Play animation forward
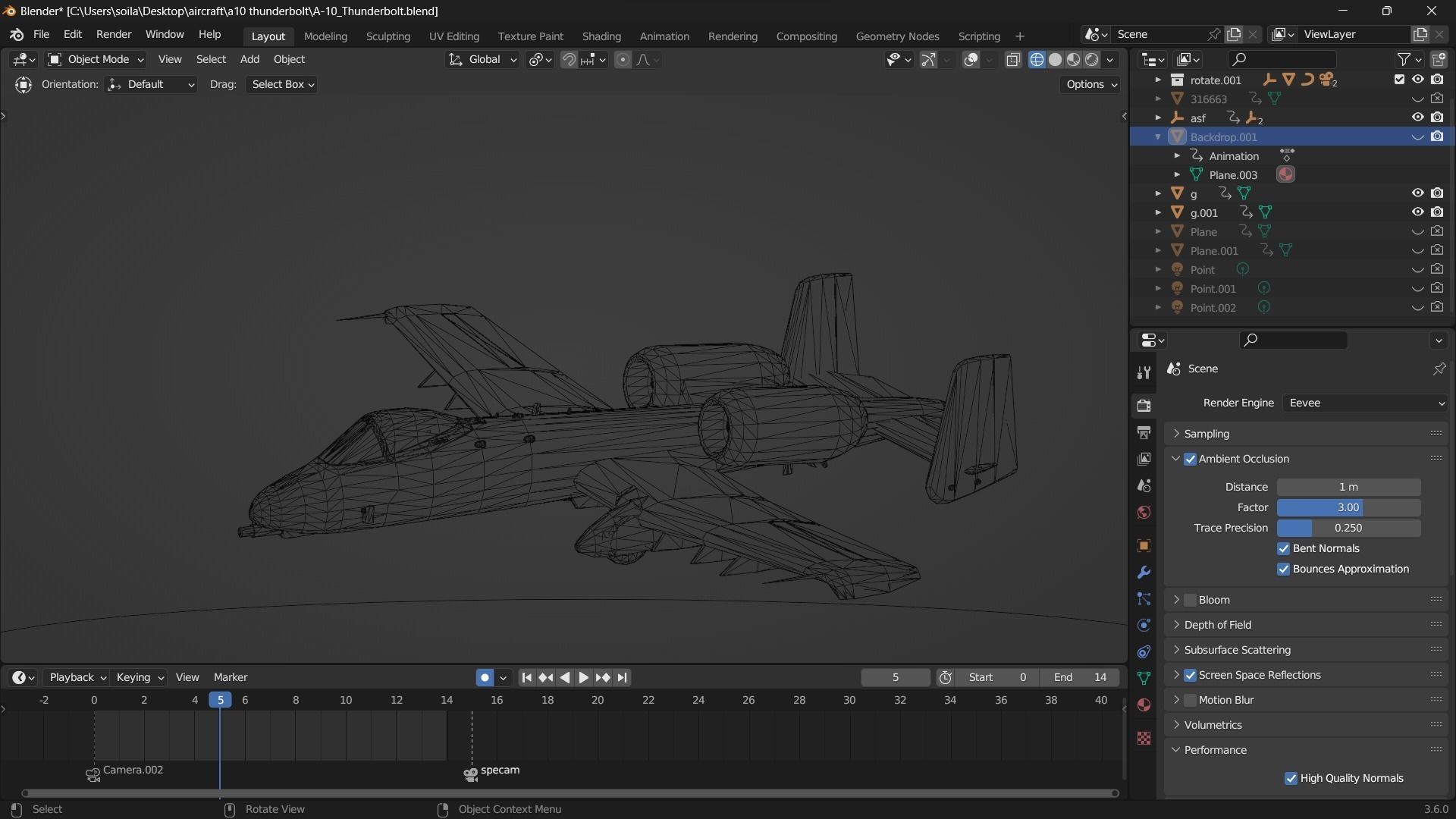 (583, 677)
